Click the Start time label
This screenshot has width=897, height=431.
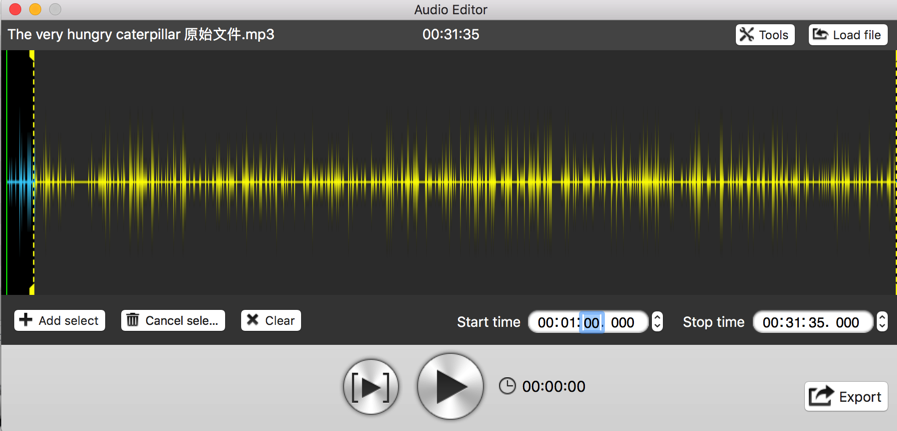click(x=489, y=322)
